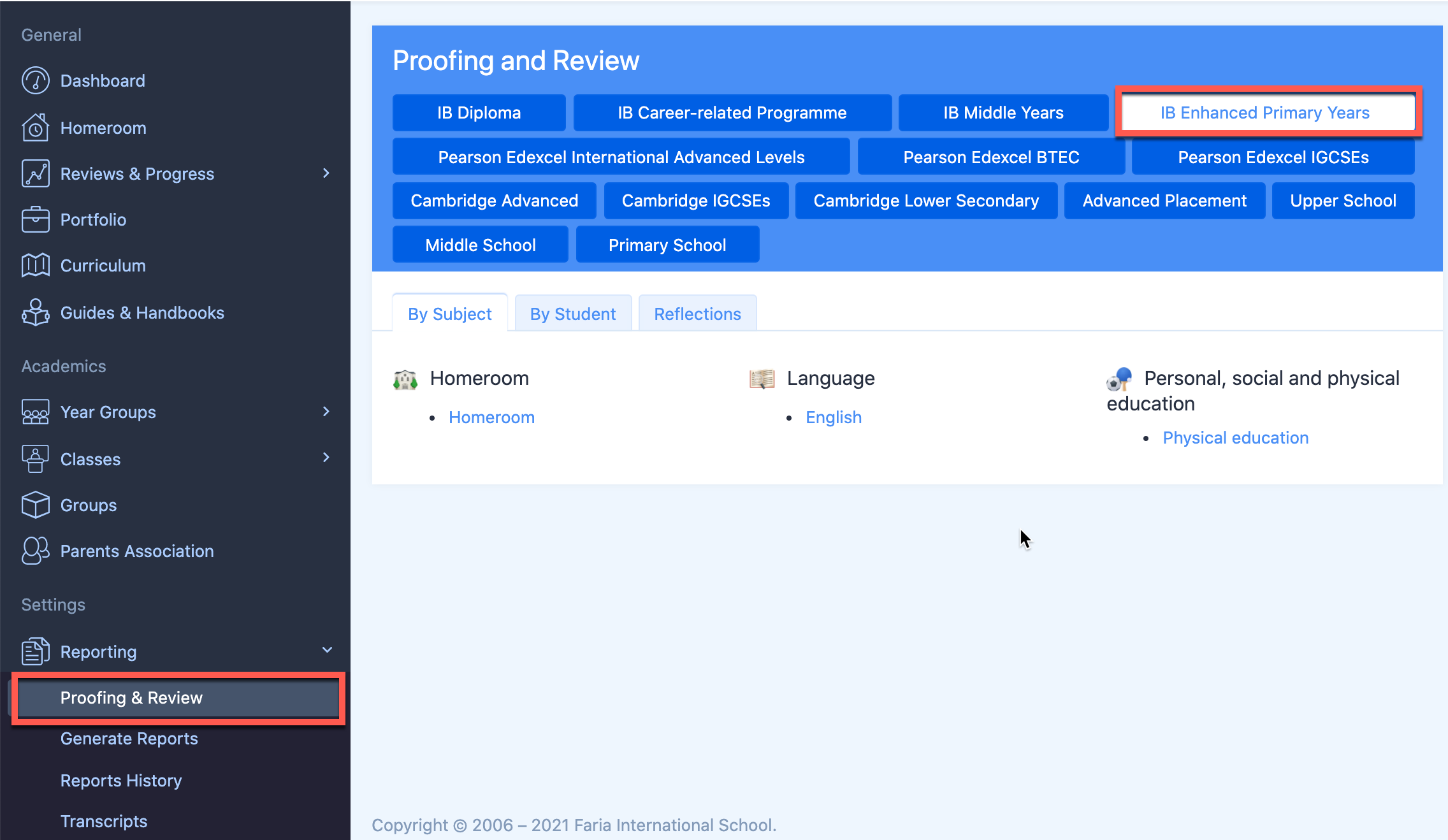Open the Physical education subject link

pos(1236,438)
